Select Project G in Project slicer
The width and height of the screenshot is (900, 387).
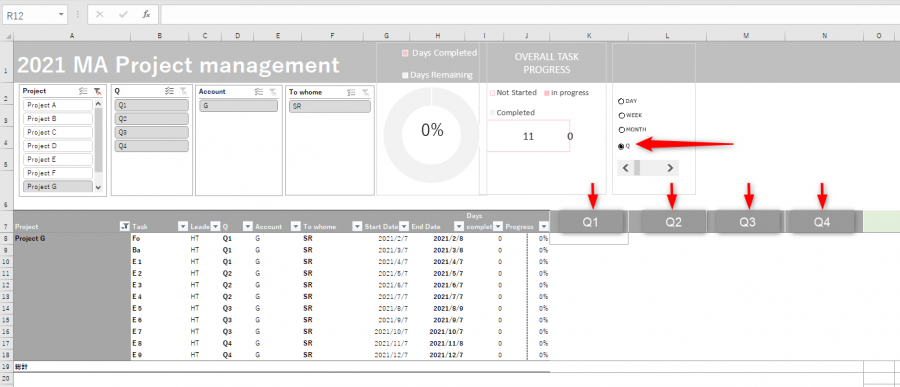(58, 187)
